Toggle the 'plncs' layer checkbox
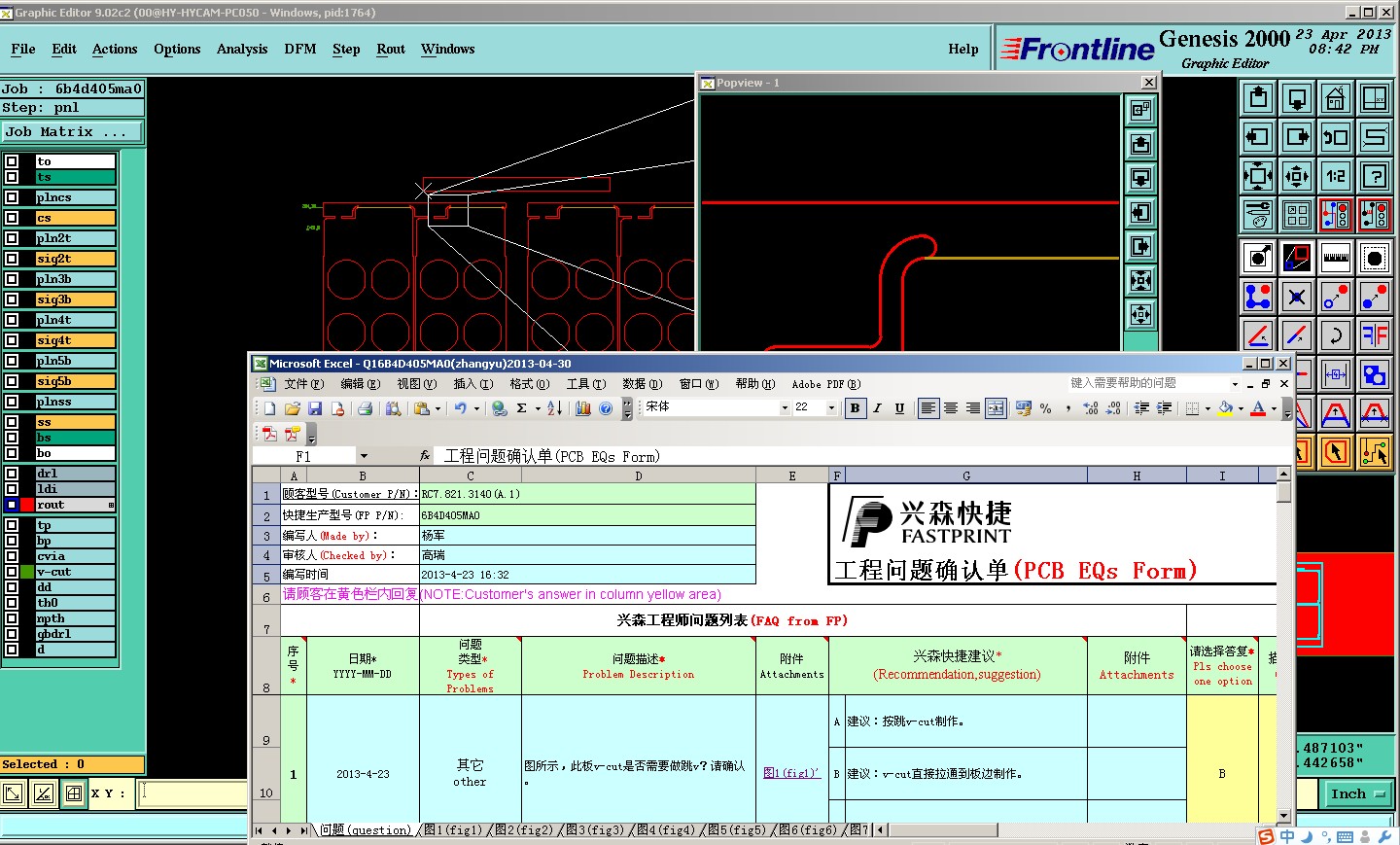The image size is (1400, 845). [12, 197]
